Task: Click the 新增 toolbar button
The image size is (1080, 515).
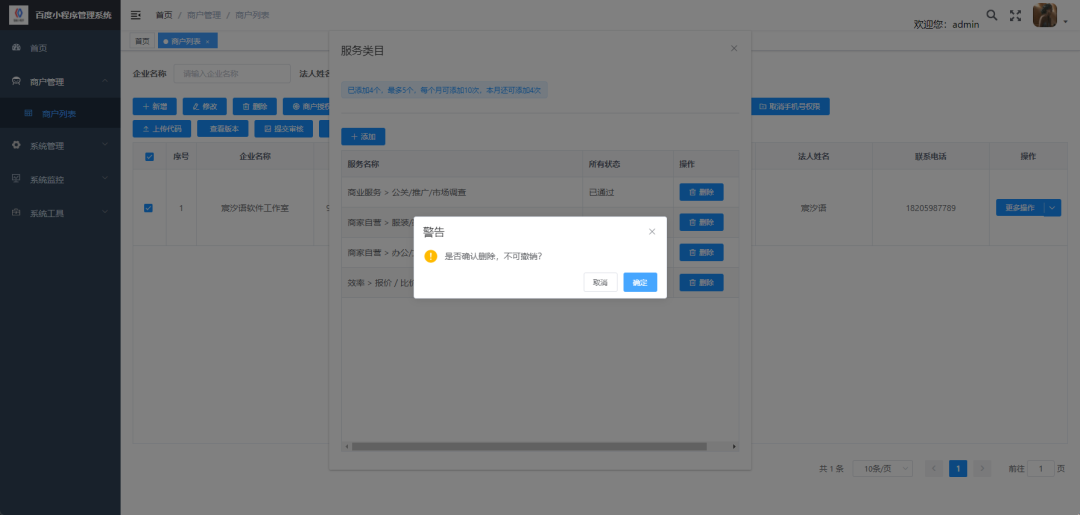Action: (154, 106)
